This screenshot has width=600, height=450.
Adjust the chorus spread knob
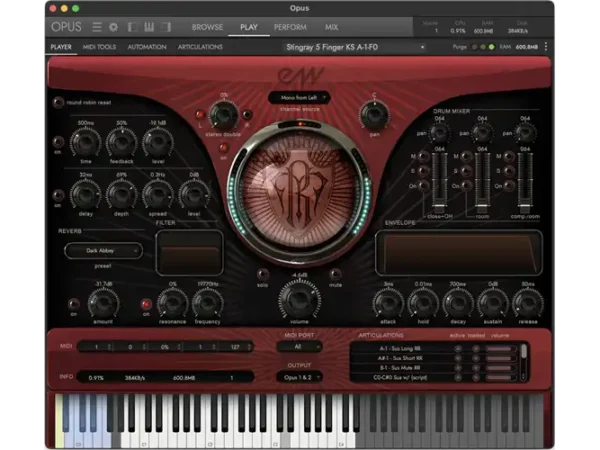(157, 194)
